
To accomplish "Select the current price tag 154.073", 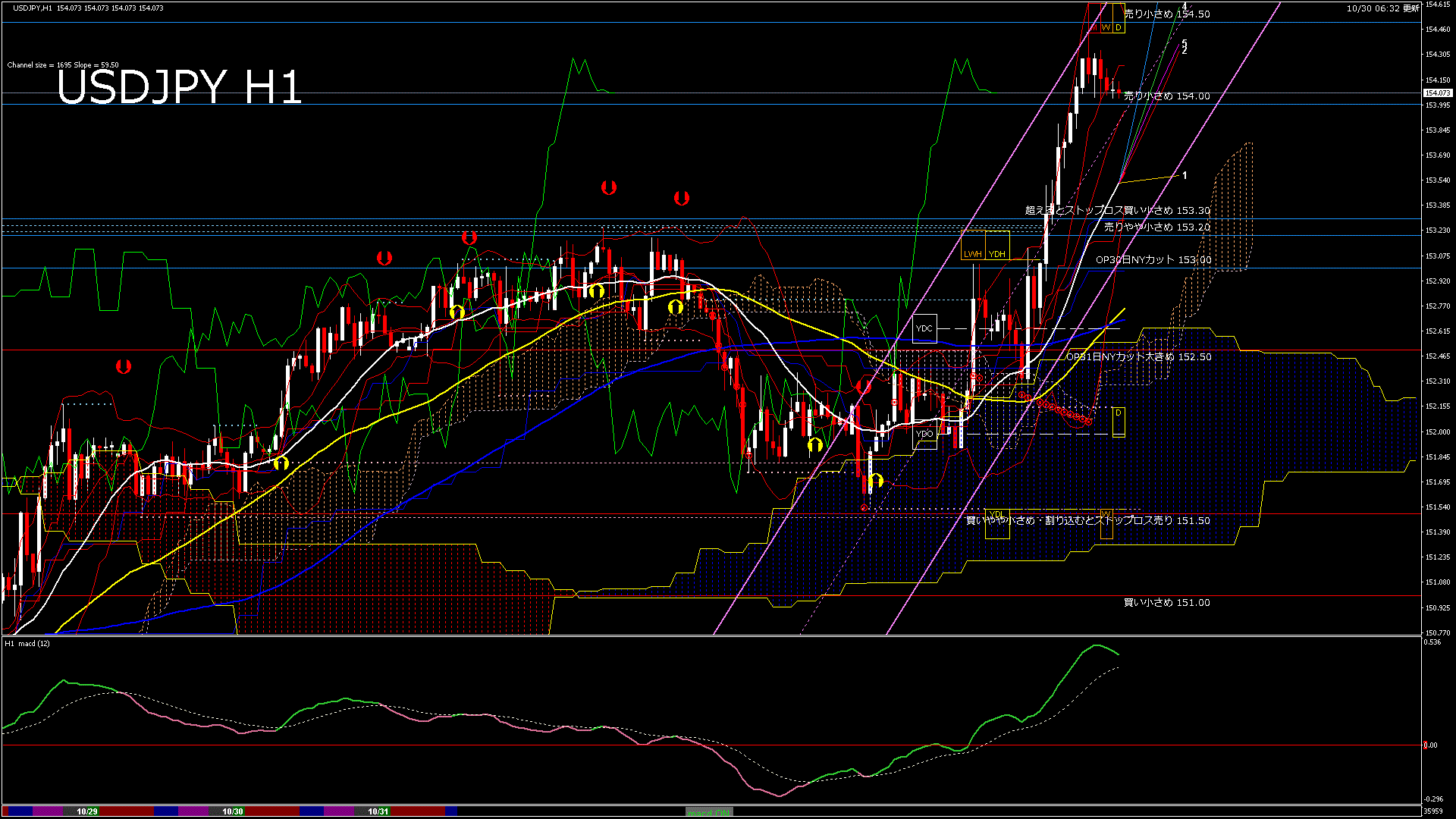I will click(1437, 93).
